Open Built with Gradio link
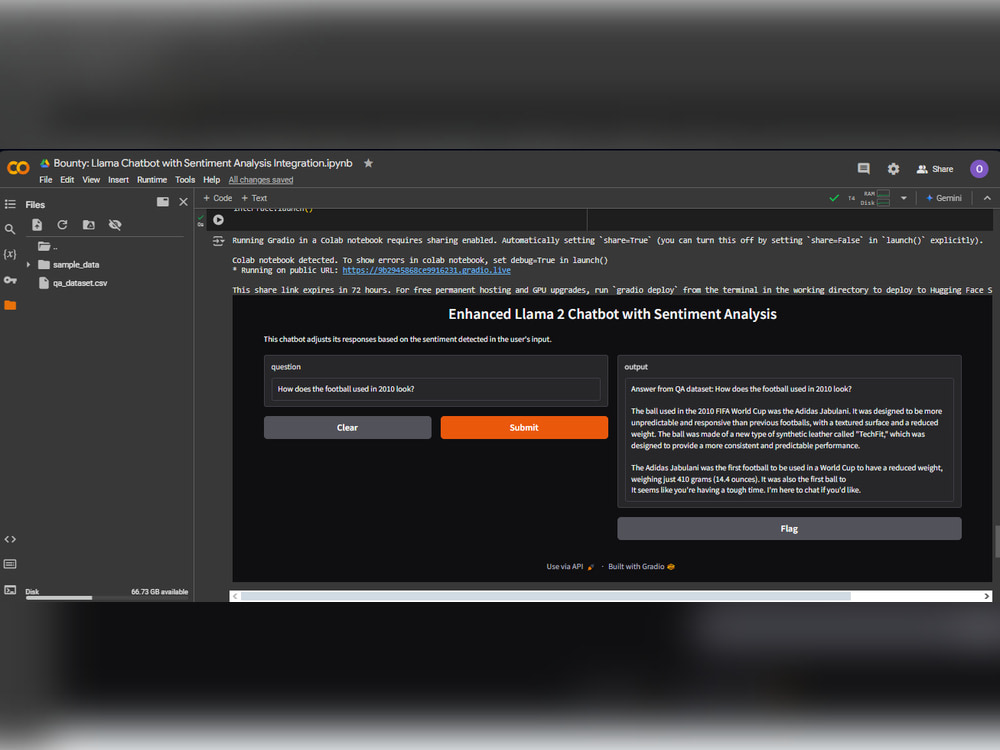The width and height of the screenshot is (1000, 750). [641, 566]
